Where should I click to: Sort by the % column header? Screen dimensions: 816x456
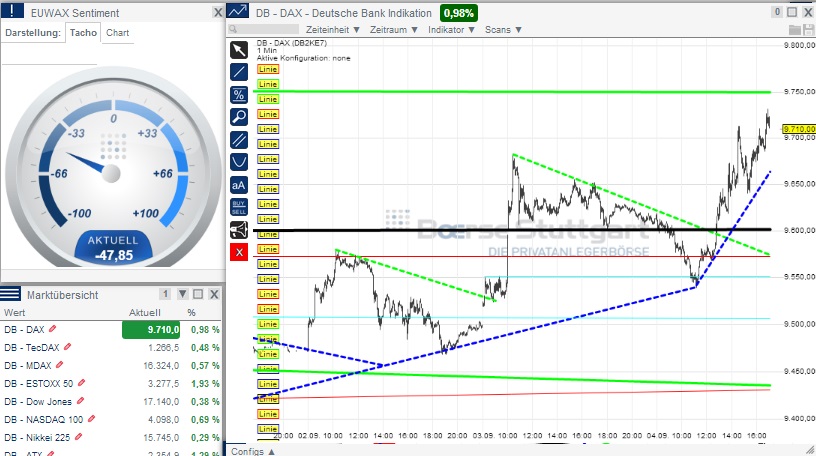(x=192, y=312)
